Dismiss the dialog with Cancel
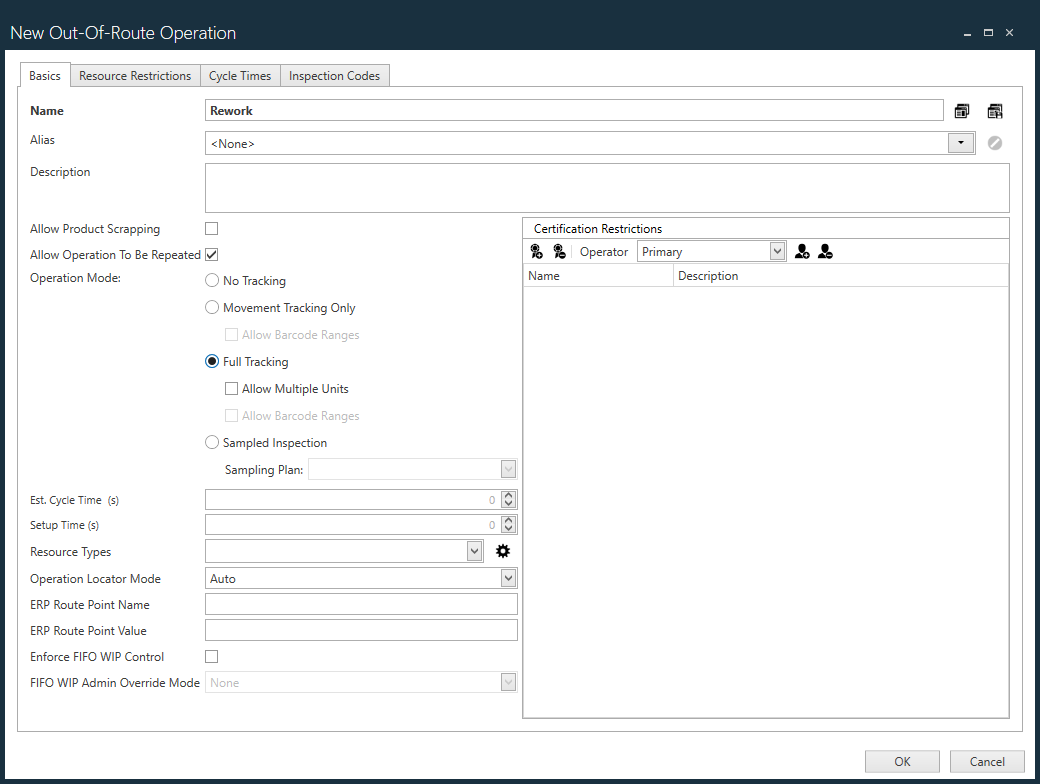The image size is (1040, 784). (x=986, y=761)
